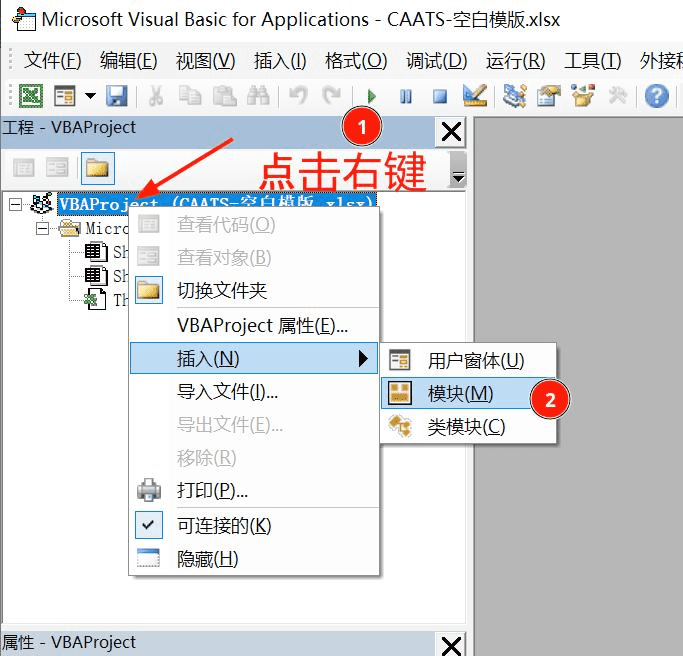Choose 隐藏(H) in context menu
The height and width of the screenshot is (656, 683).
pos(254,558)
